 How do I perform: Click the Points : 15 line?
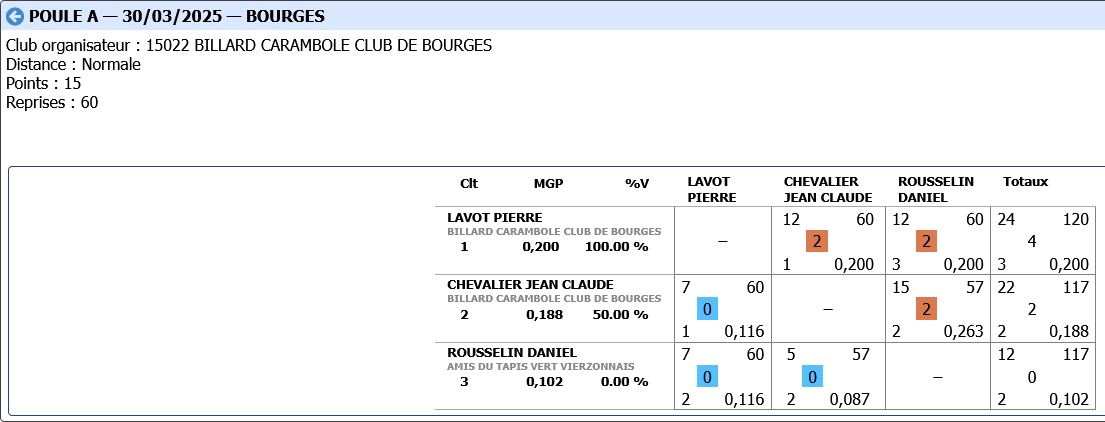[44, 84]
